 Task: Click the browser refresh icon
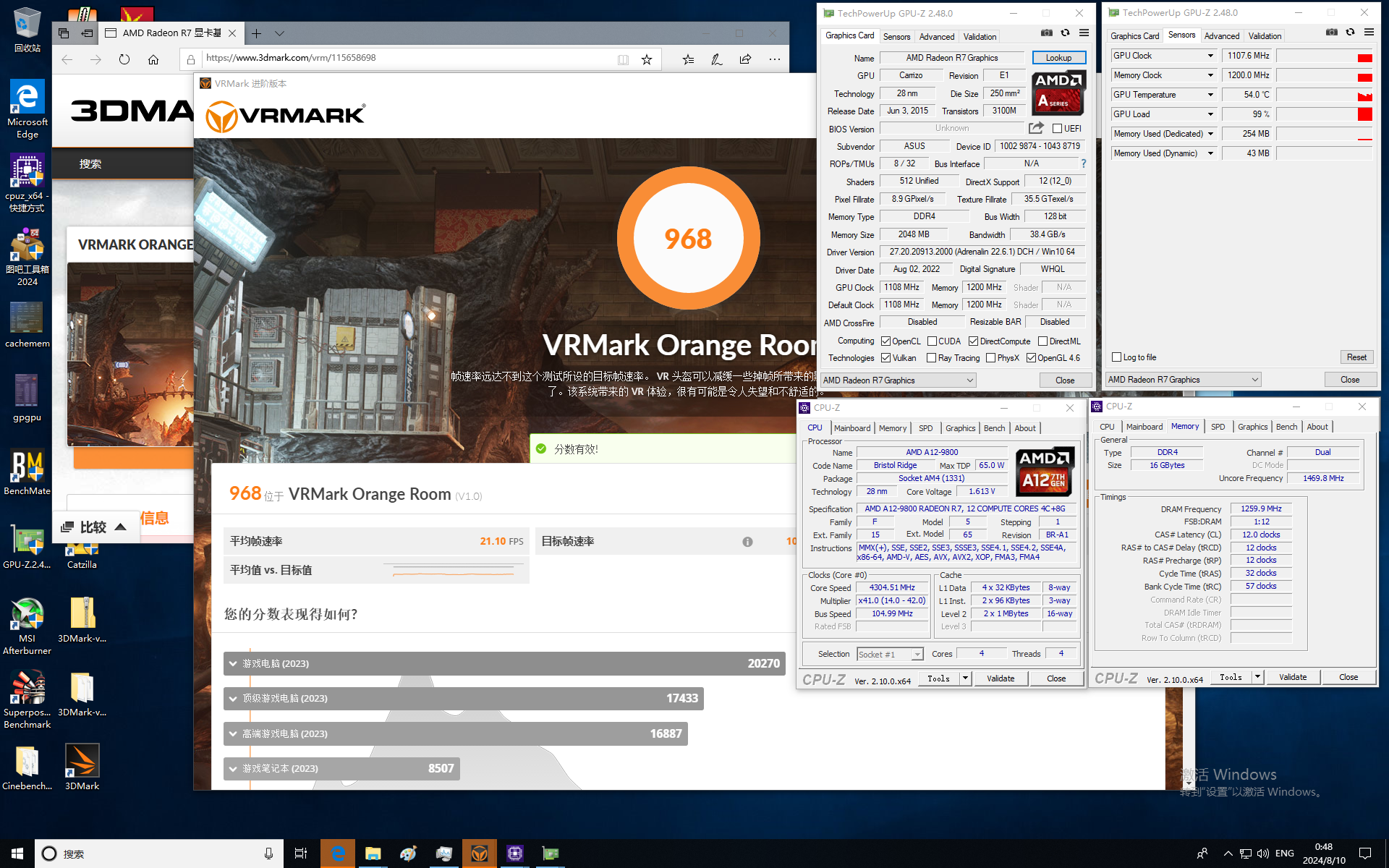[124, 59]
